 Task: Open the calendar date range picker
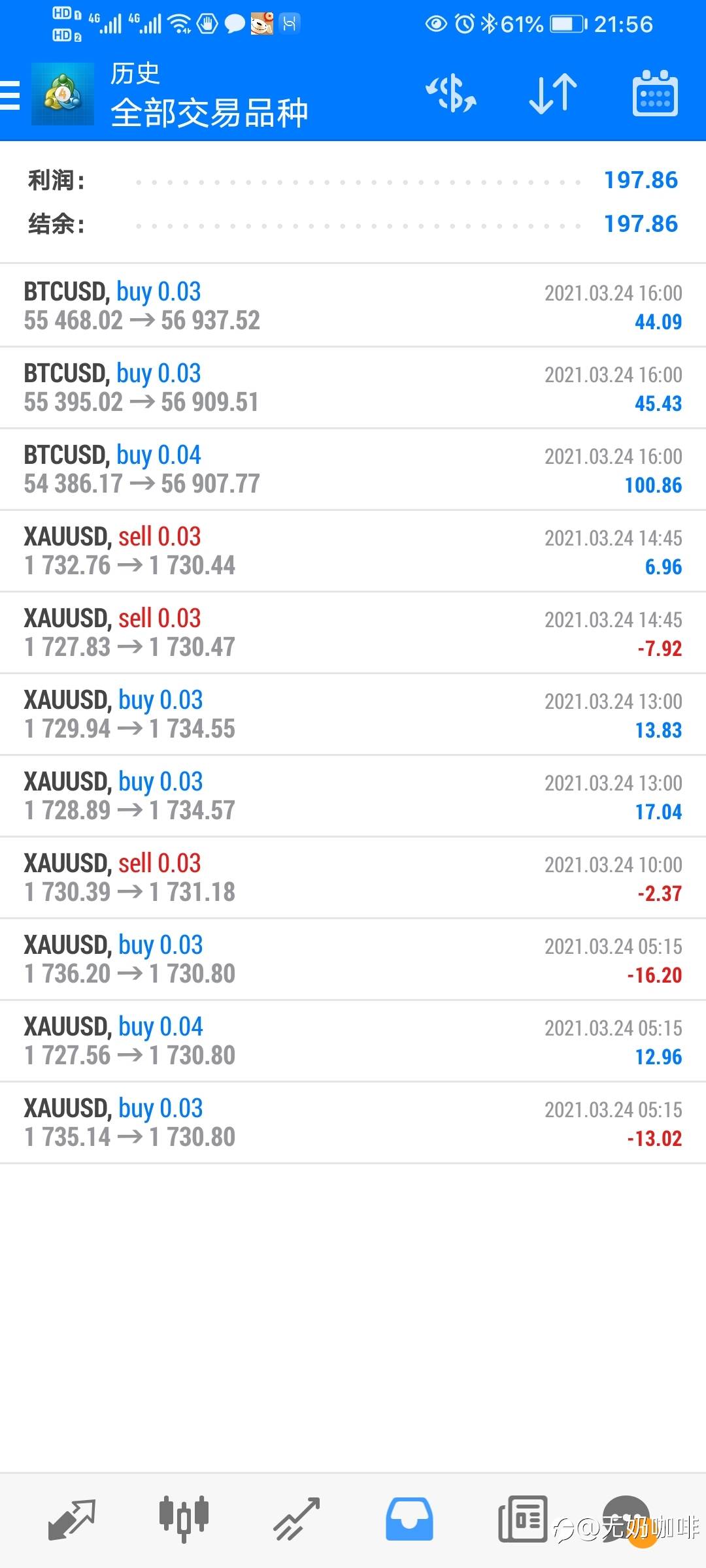(x=655, y=94)
